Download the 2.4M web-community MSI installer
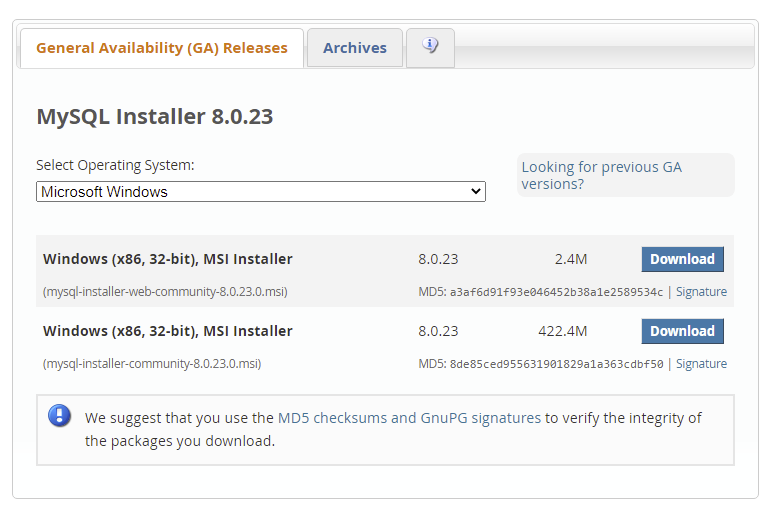The image size is (772, 515). 682,259
